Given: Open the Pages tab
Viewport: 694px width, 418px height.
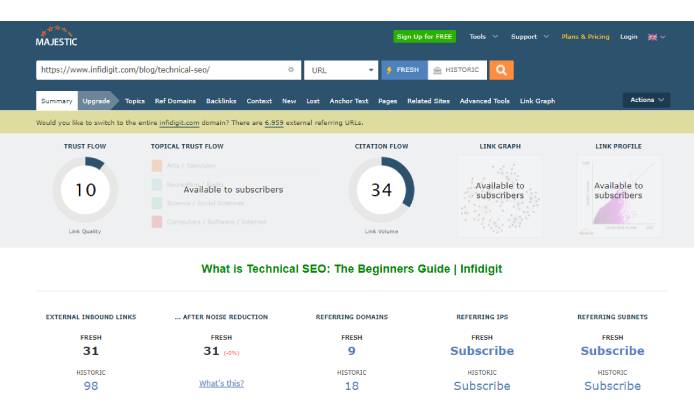Looking at the screenshot, I should (x=387, y=101).
